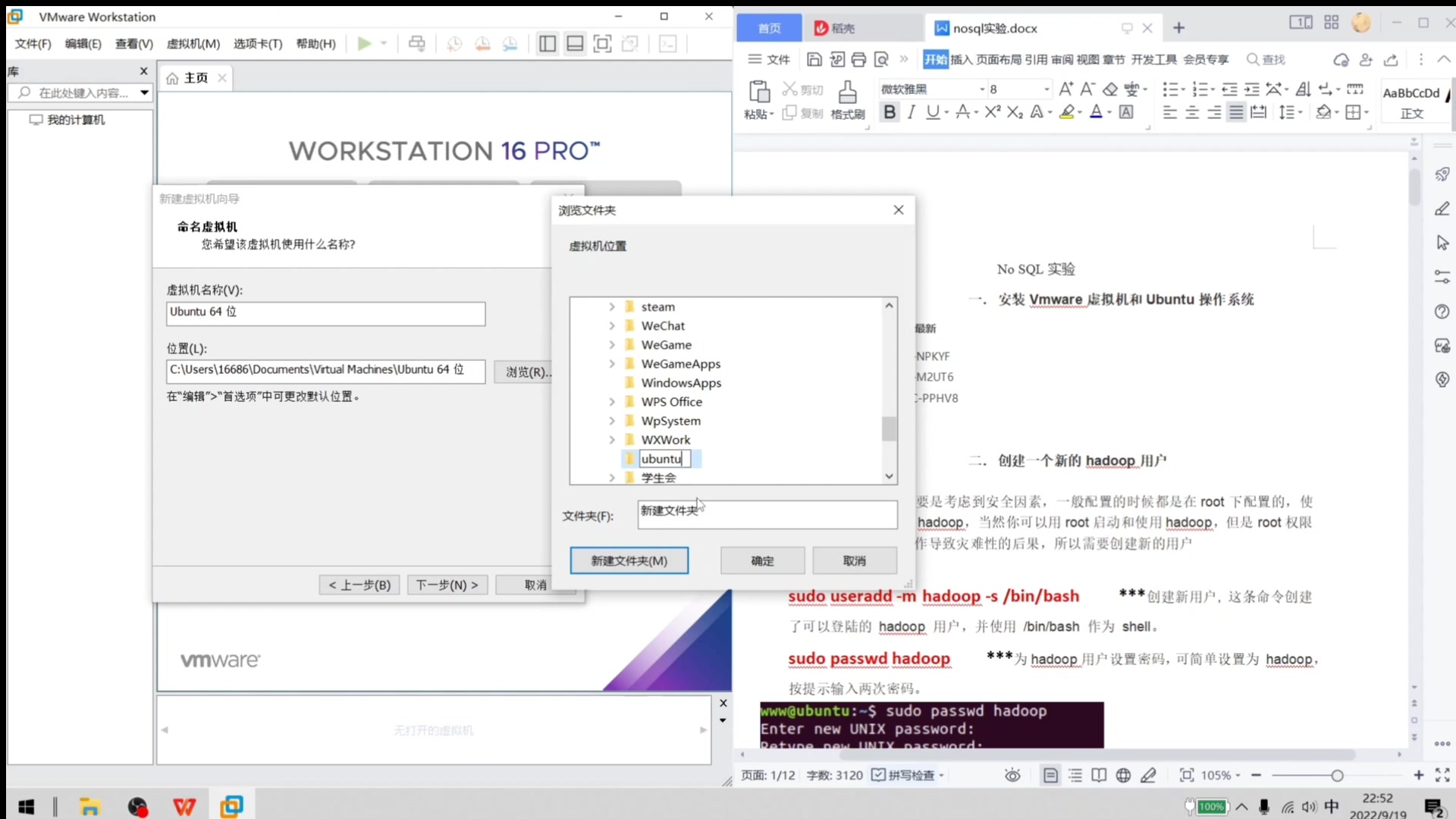Open the VMware console view icon
1456x819 pixels.
tap(668, 43)
